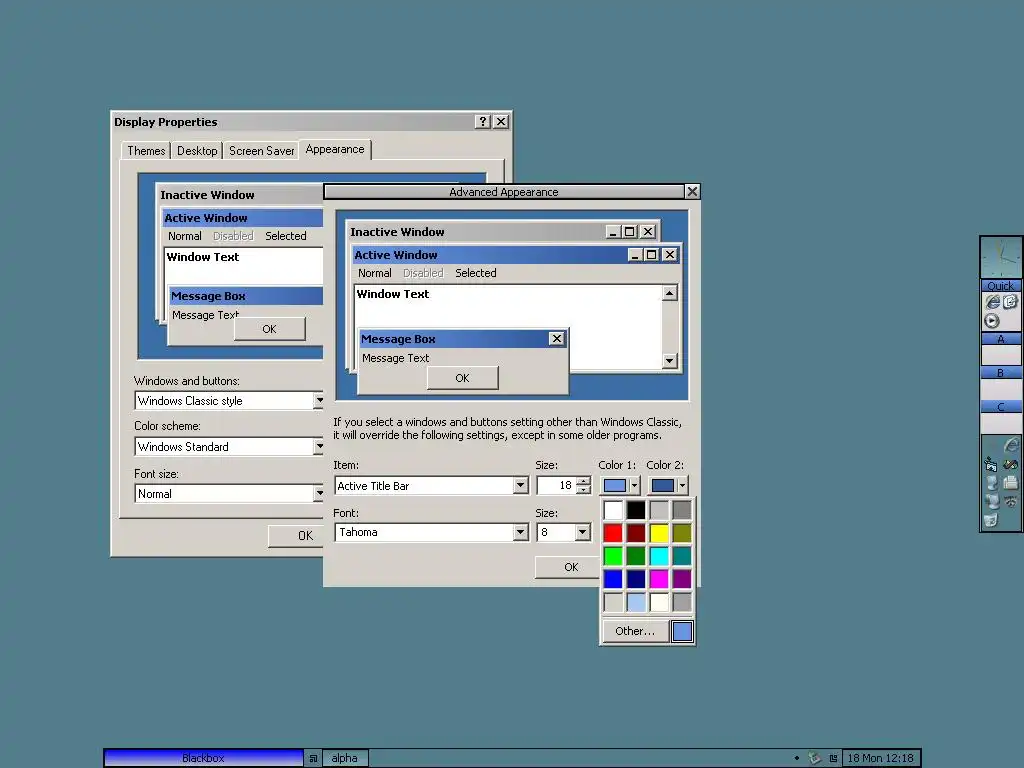
Task: Open Windows Media Player icon in Quick panel
Action: tap(992, 321)
